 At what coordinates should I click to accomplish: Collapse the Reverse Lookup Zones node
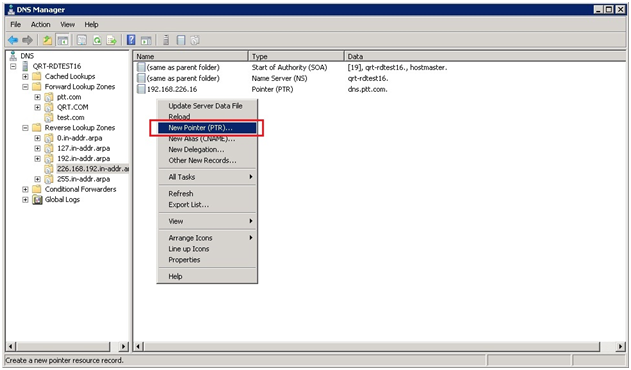coord(25,128)
